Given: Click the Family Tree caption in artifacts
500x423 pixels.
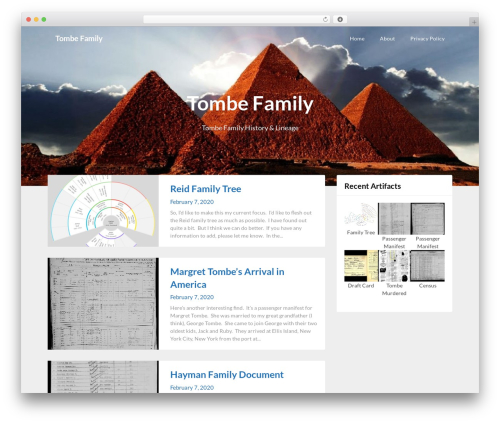Looking at the screenshot, I should click(x=361, y=232).
